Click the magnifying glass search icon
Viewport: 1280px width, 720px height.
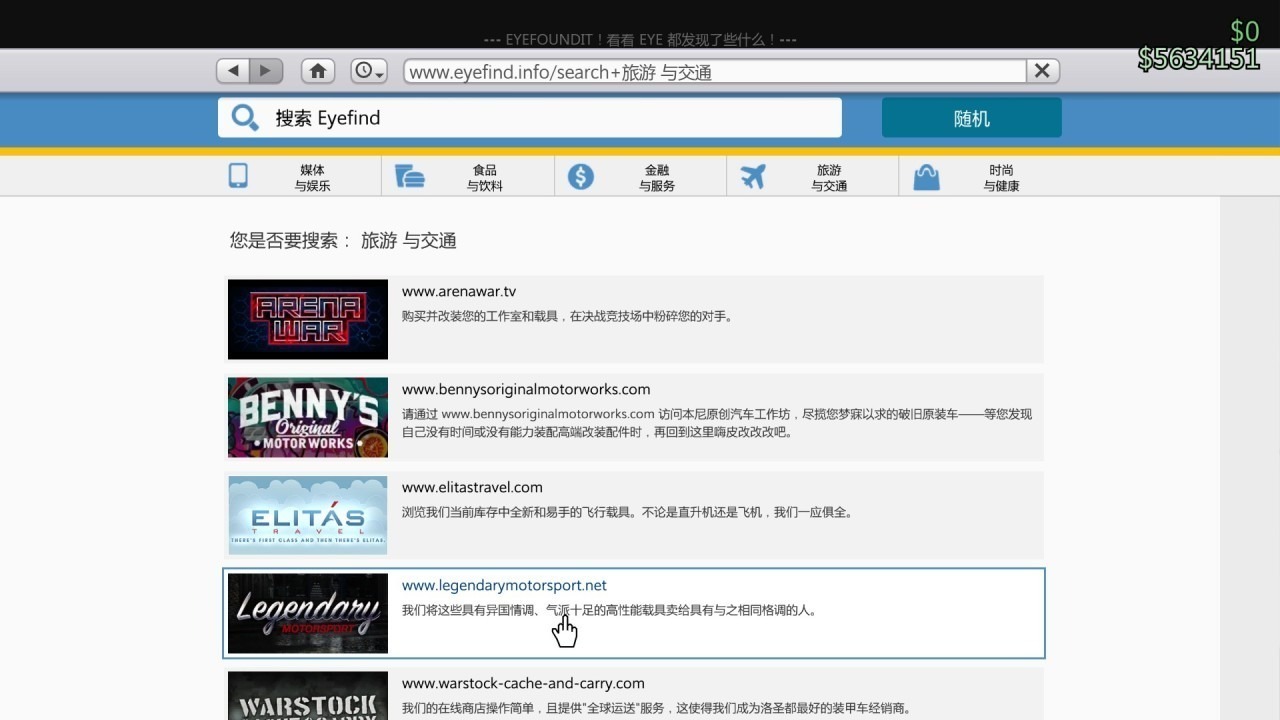[245, 118]
